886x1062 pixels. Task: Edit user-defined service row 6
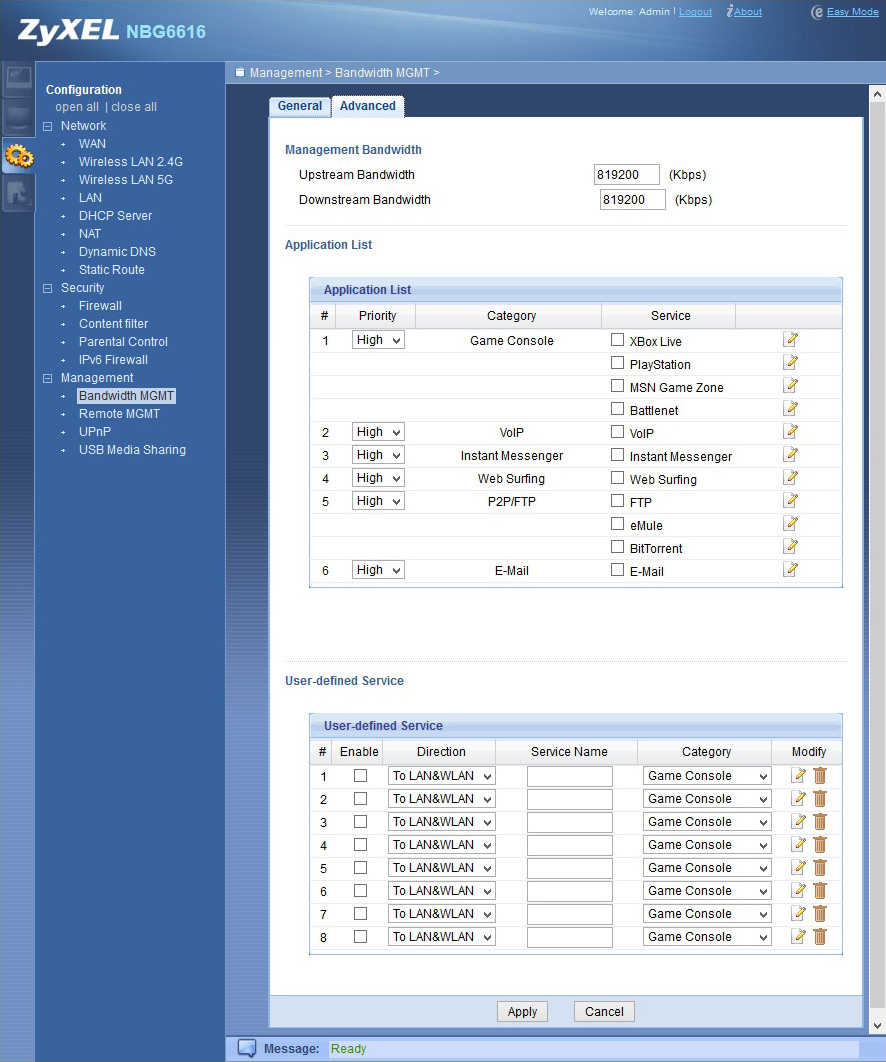[799, 891]
